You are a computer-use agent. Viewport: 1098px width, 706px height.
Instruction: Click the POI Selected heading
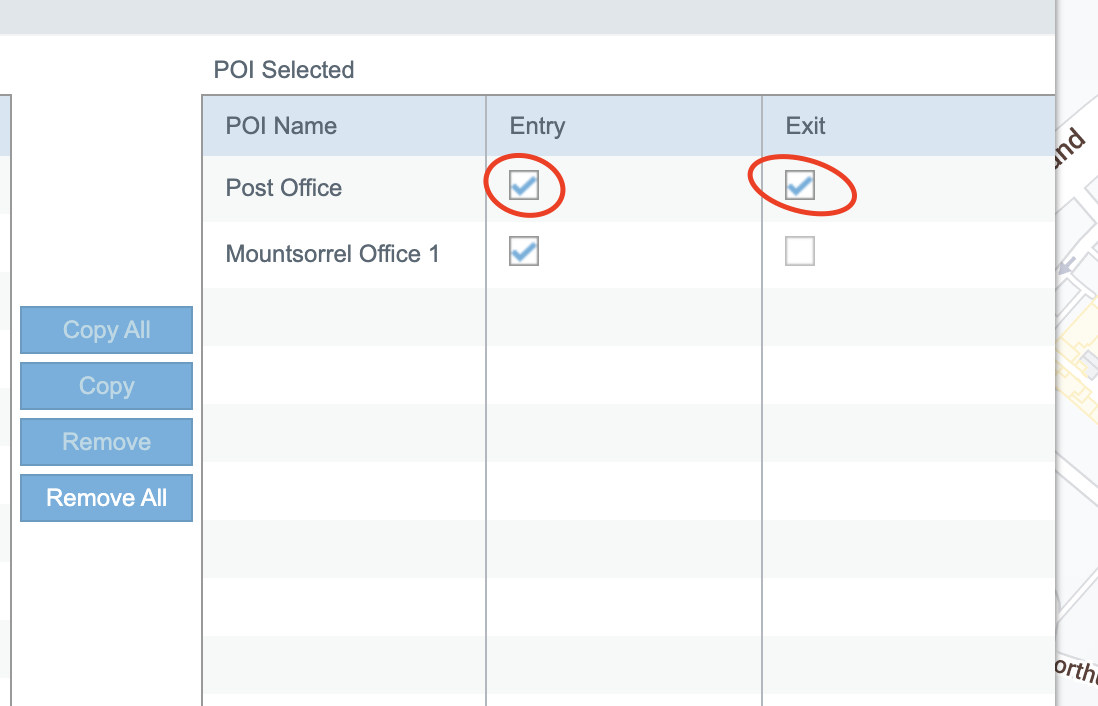click(284, 70)
